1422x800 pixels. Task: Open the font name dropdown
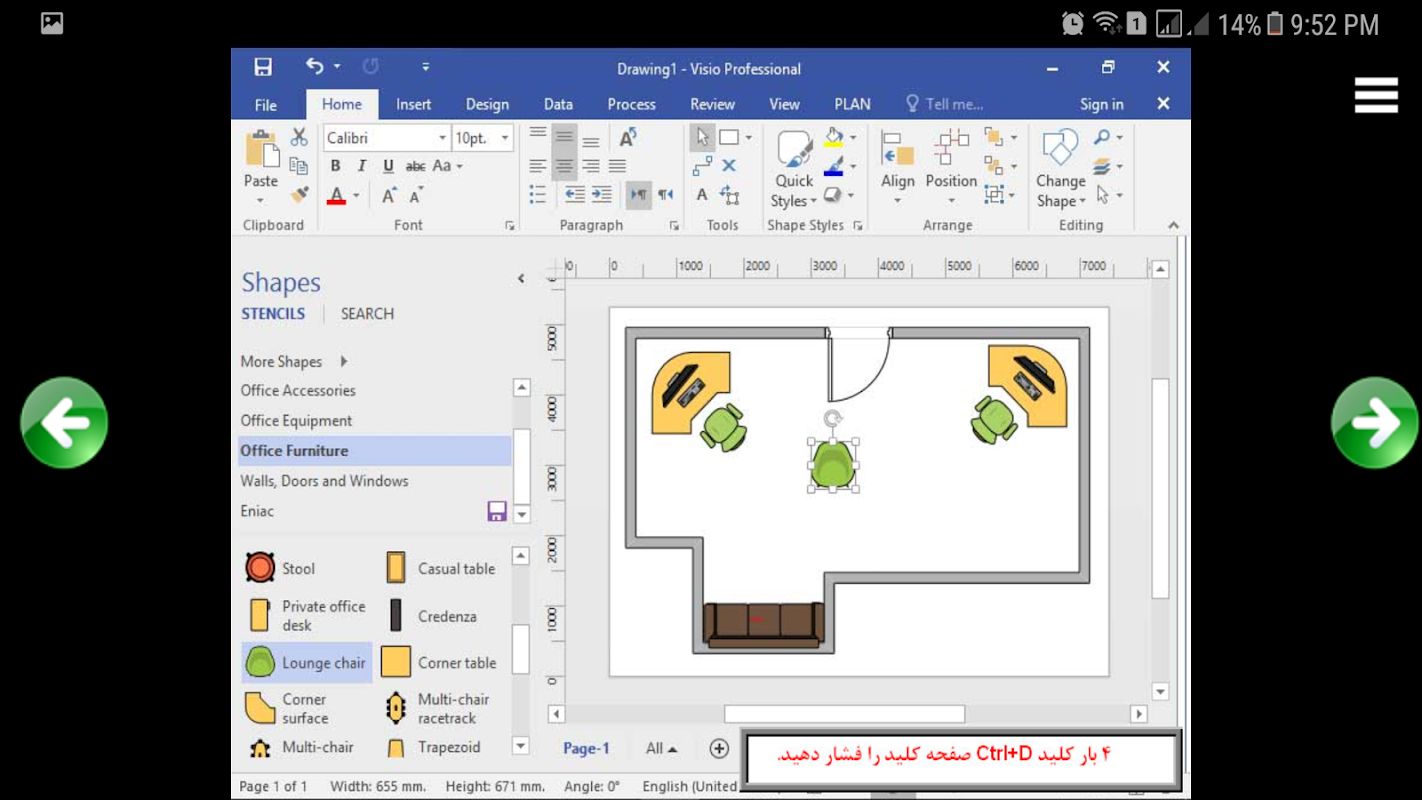pos(442,138)
